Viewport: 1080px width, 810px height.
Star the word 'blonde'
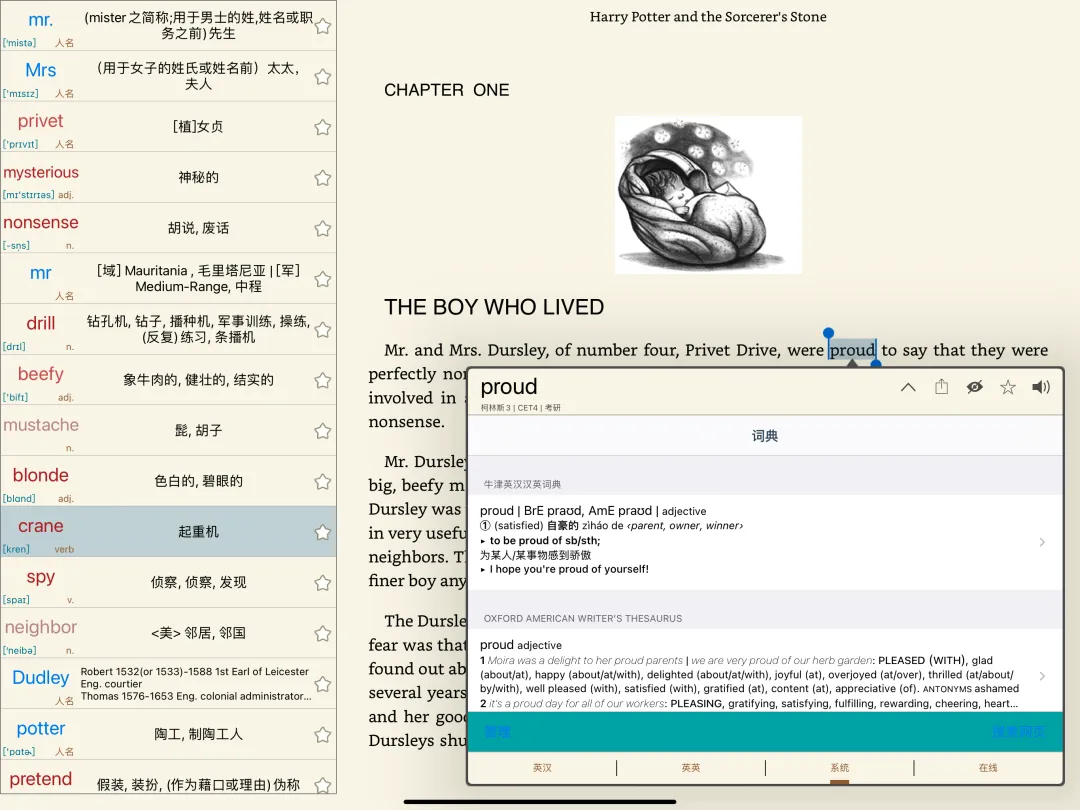tap(322, 481)
